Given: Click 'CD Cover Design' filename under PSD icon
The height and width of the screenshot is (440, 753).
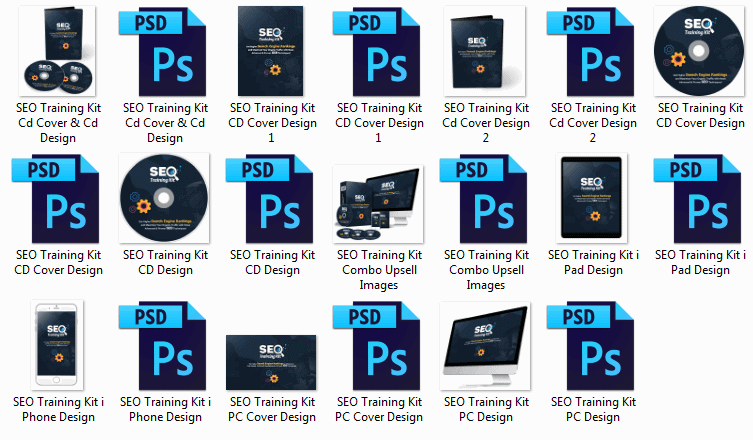Looking at the screenshot, I should tap(58, 262).
